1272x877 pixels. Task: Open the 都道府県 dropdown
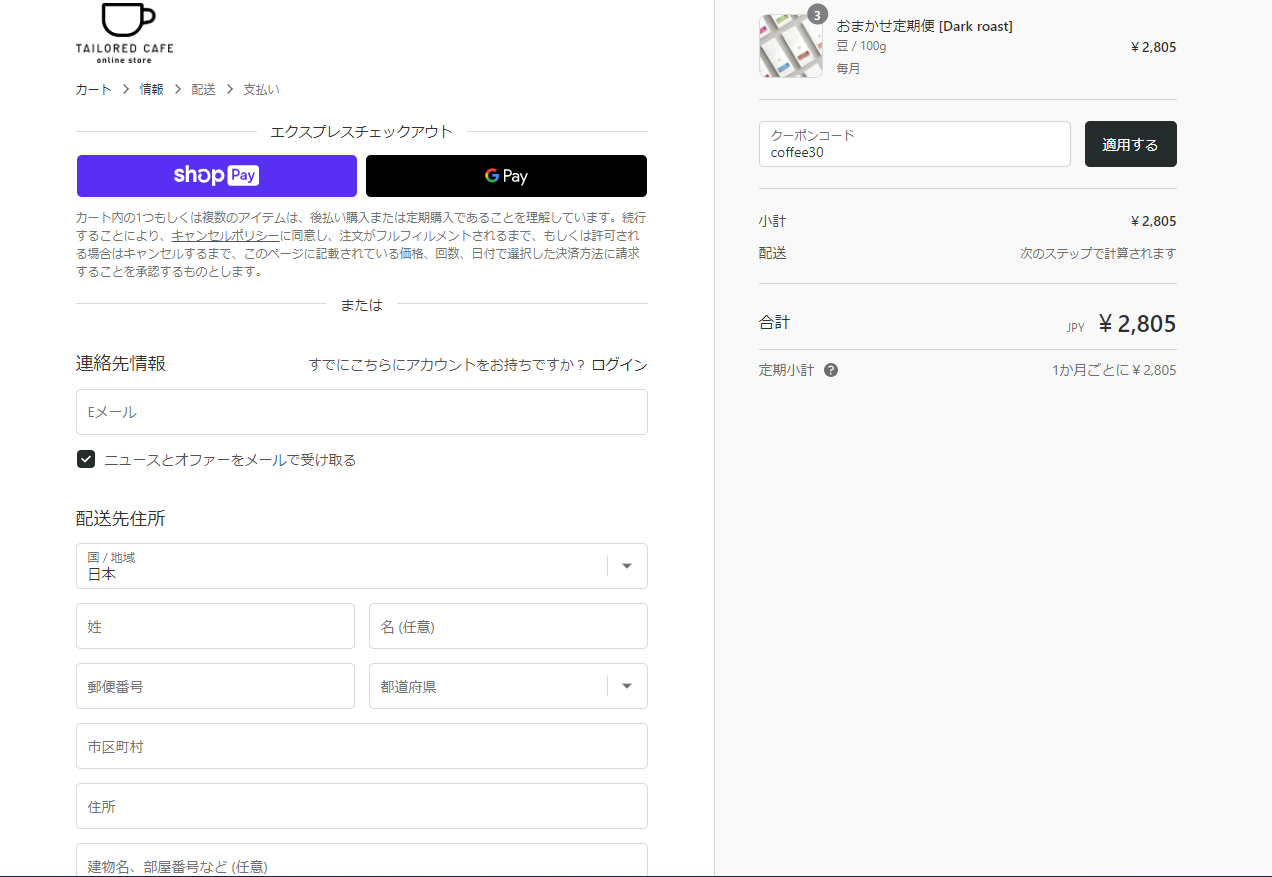click(x=508, y=686)
